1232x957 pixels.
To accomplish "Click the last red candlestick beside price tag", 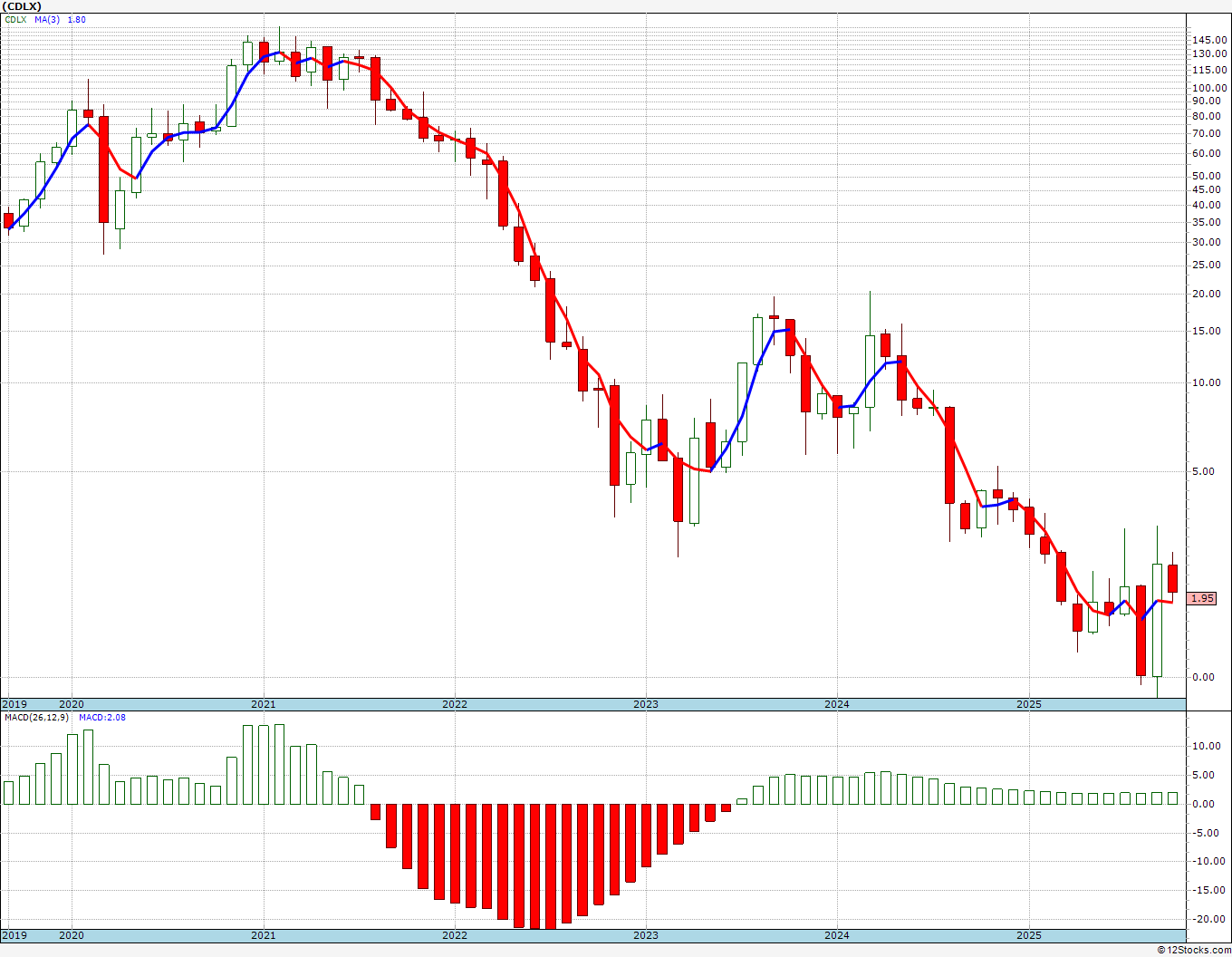I will click(x=1172, y=578).
